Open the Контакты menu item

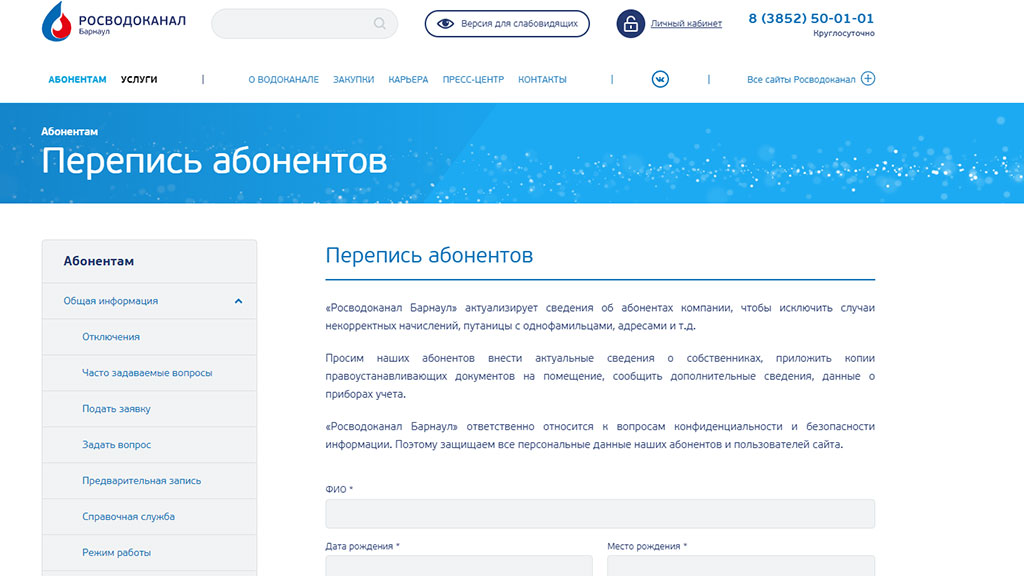(542, 80)
